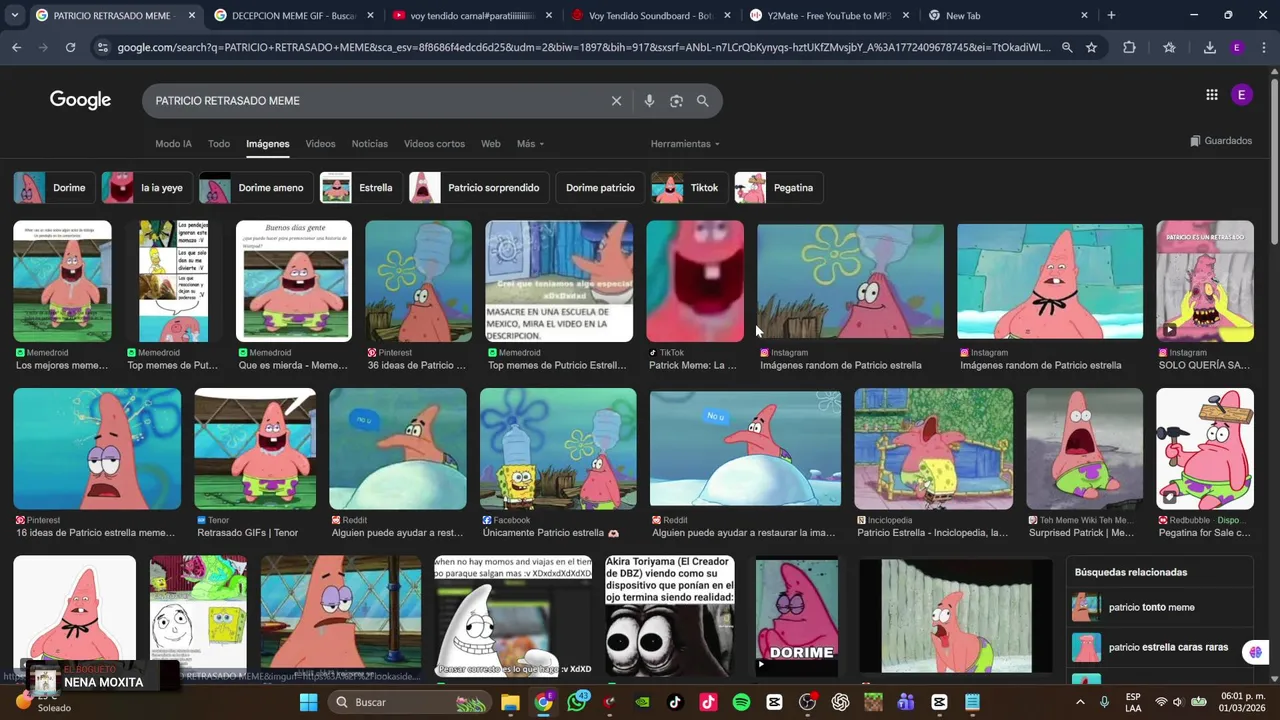Open taskbar volume control

1178,702
